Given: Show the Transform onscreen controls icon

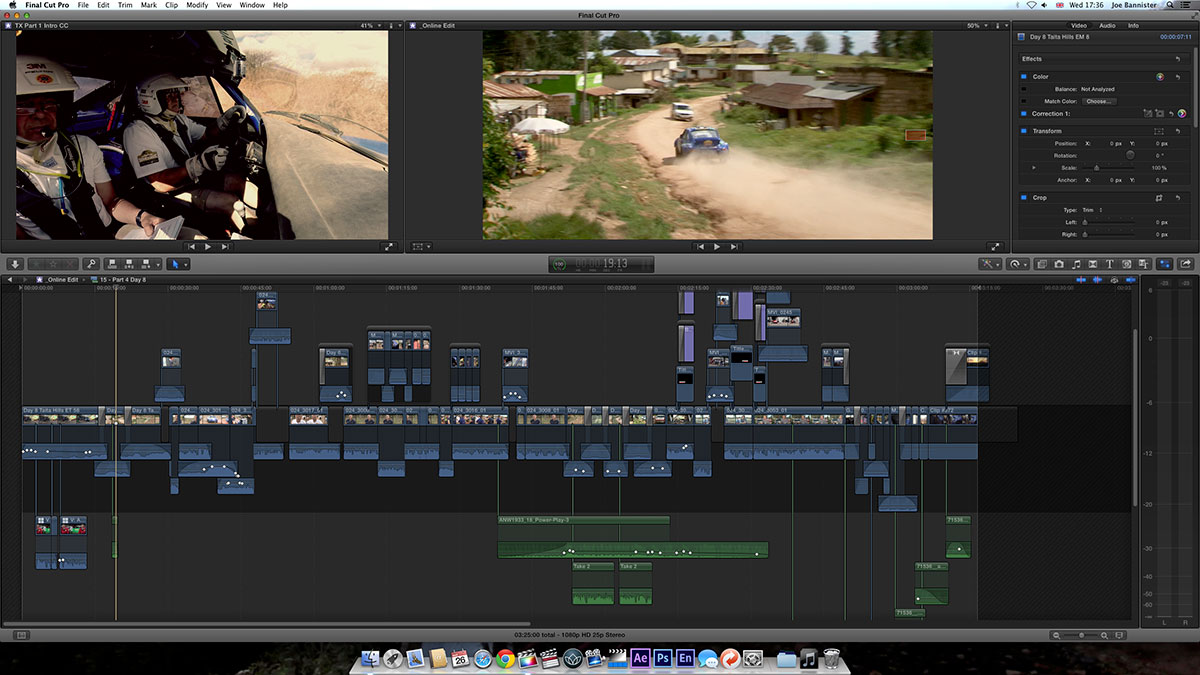Looking at the screenshot, I should 1159,131.
